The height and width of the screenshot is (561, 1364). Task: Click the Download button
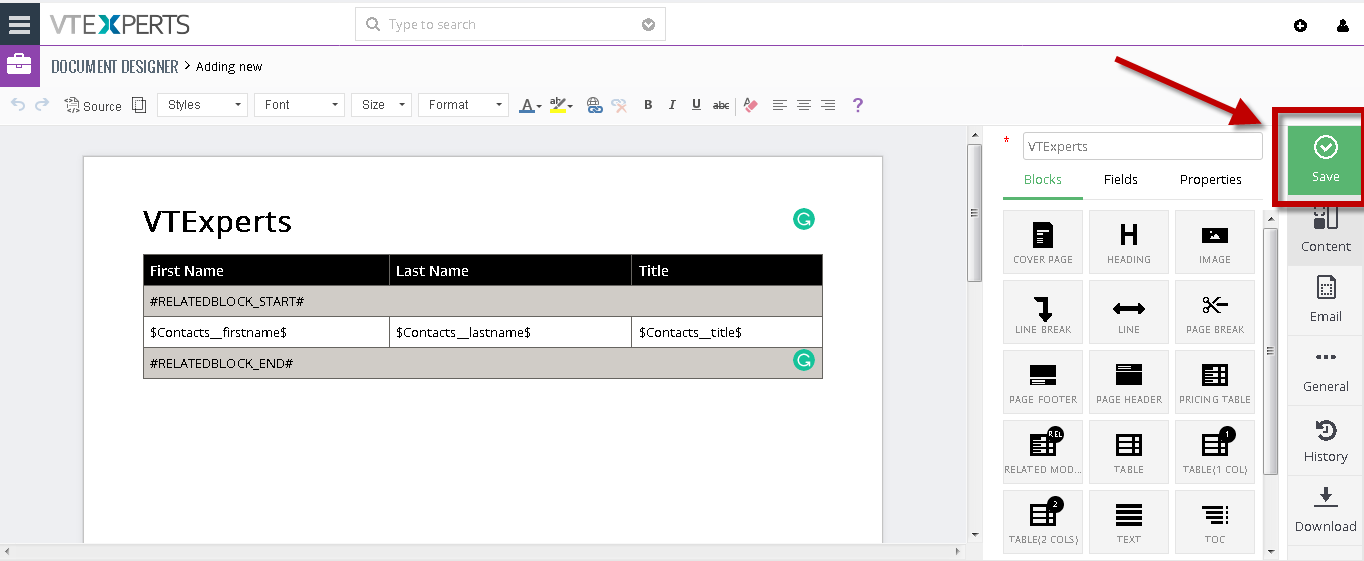coord(1325,511)
